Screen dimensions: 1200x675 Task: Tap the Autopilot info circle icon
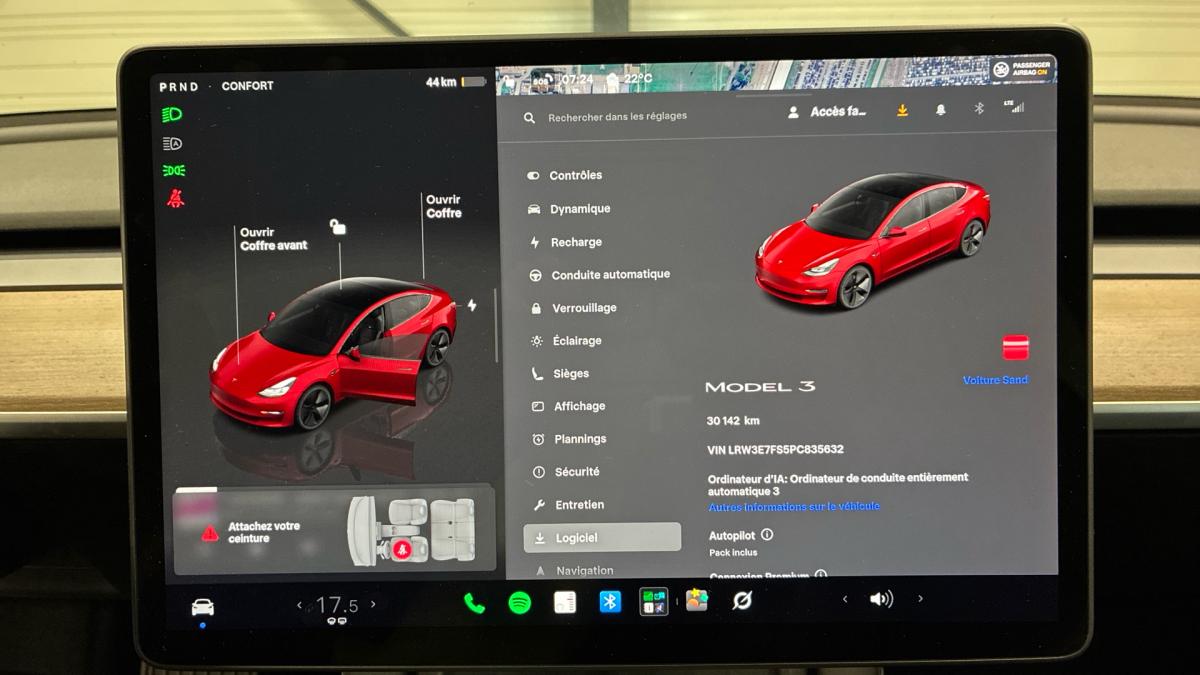click(x=767, y=535)
